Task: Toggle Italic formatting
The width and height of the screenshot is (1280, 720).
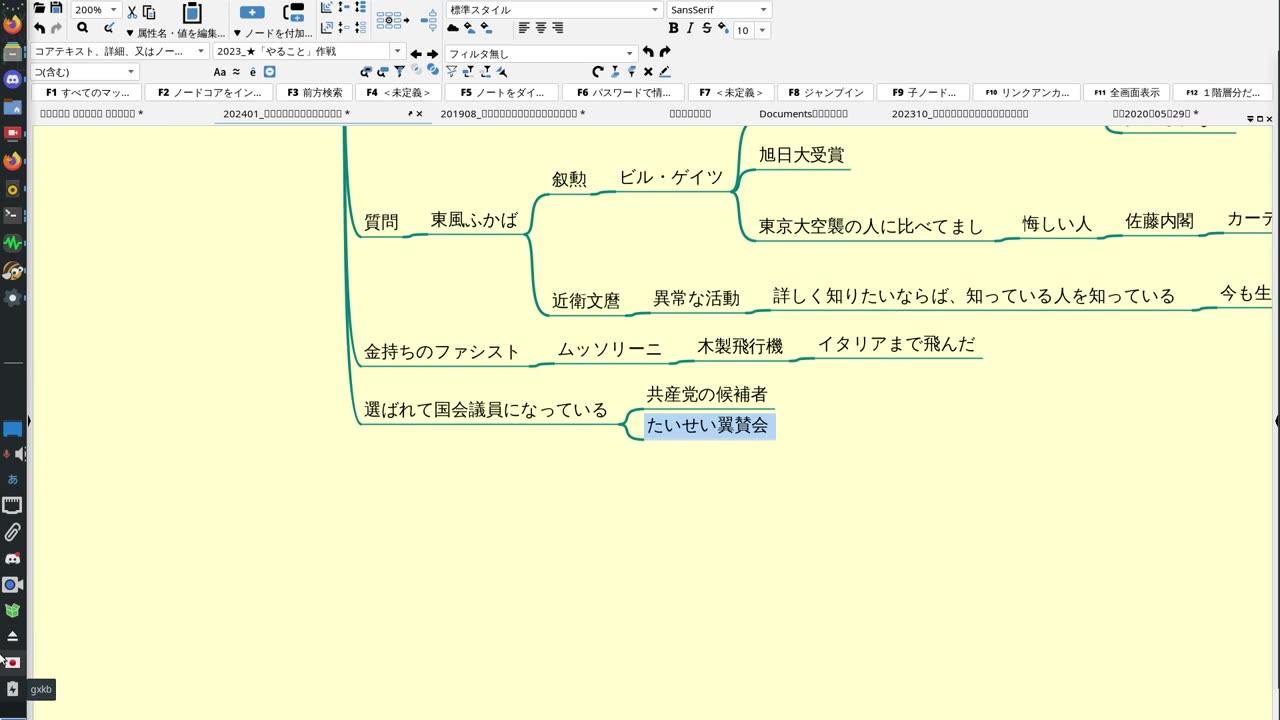Action: tap(690, 28)
